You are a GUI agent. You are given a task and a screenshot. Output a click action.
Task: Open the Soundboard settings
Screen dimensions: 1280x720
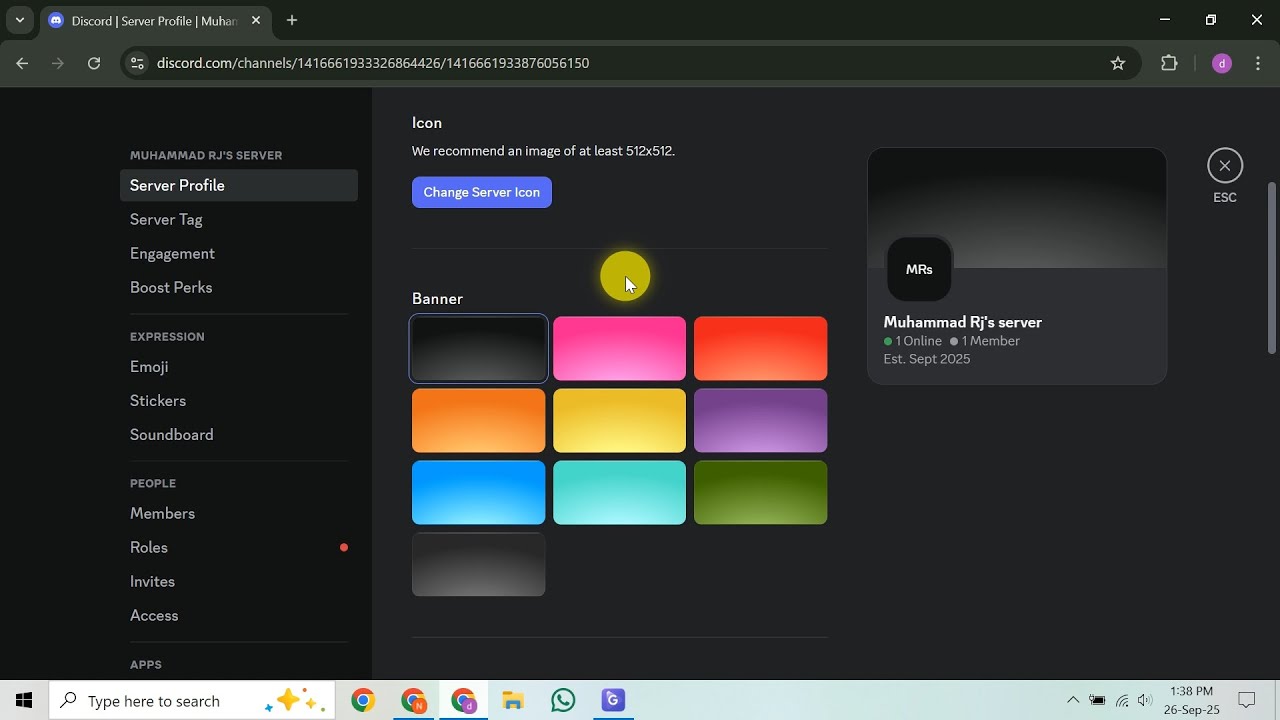239,435
